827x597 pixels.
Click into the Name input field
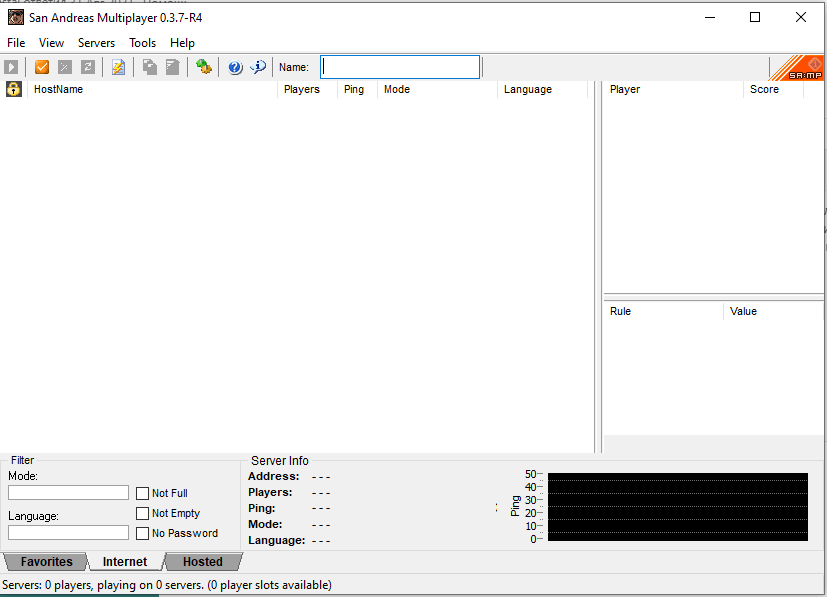pos(400,67)
